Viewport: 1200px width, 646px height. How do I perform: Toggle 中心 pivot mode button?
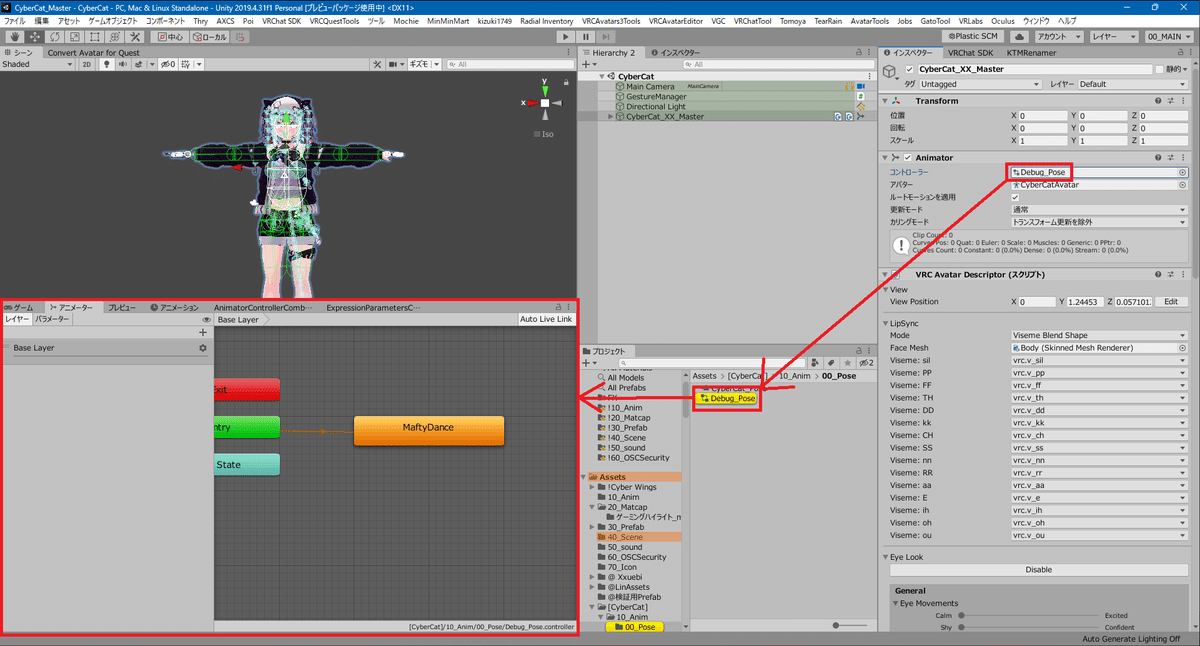[172, 36]
